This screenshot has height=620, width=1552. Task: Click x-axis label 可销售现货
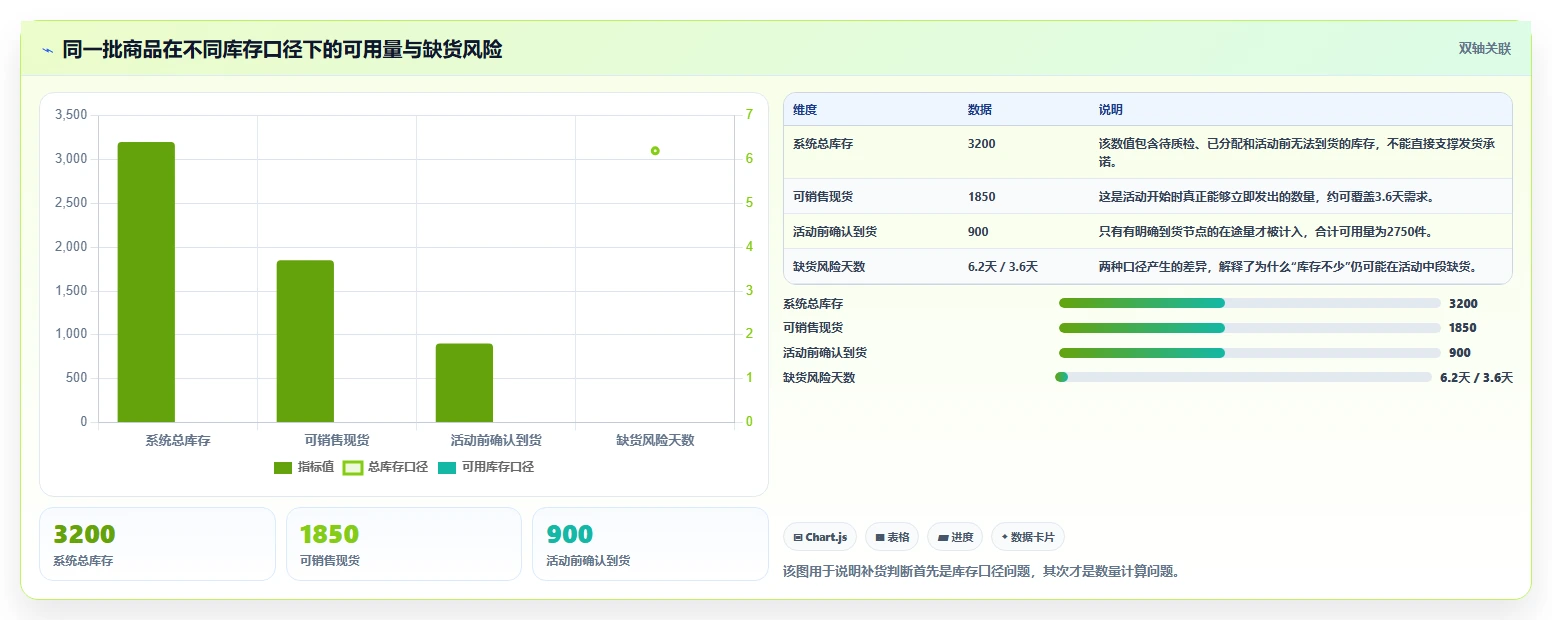click(336, 440)
